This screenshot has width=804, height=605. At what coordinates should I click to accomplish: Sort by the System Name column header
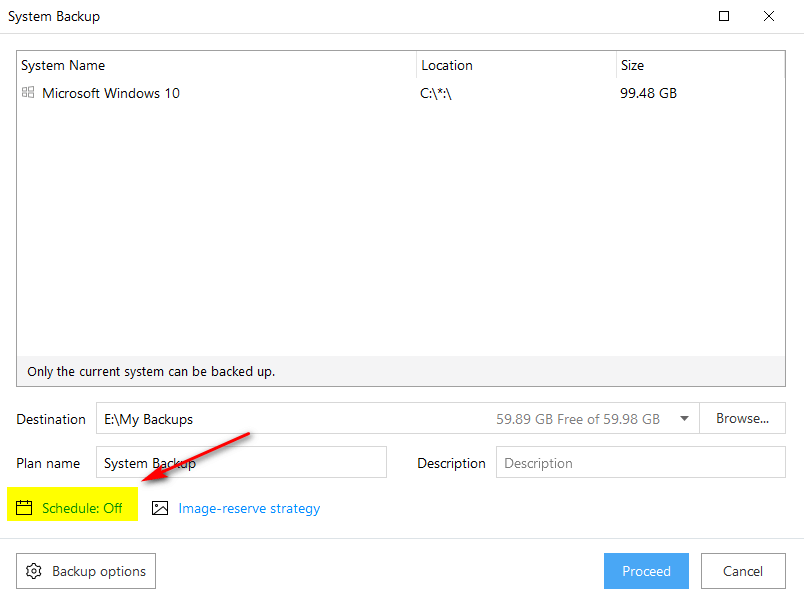click(x=63, y=65)
